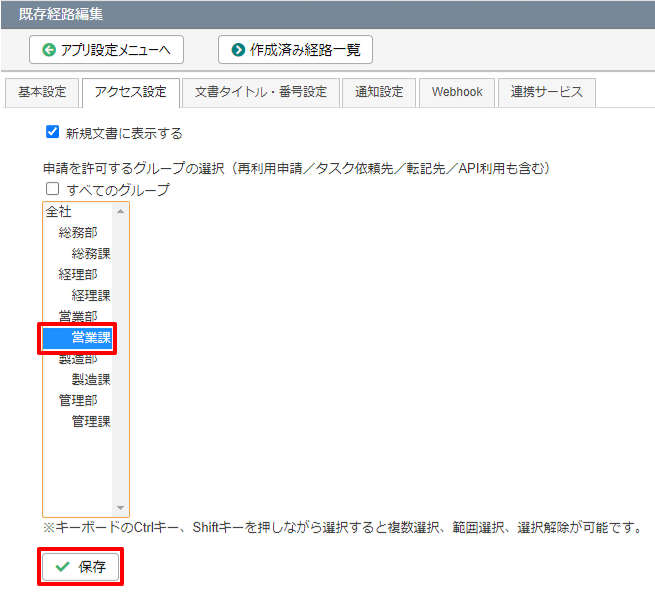Save settings with the 保存 button

click(x=81, y=567)
